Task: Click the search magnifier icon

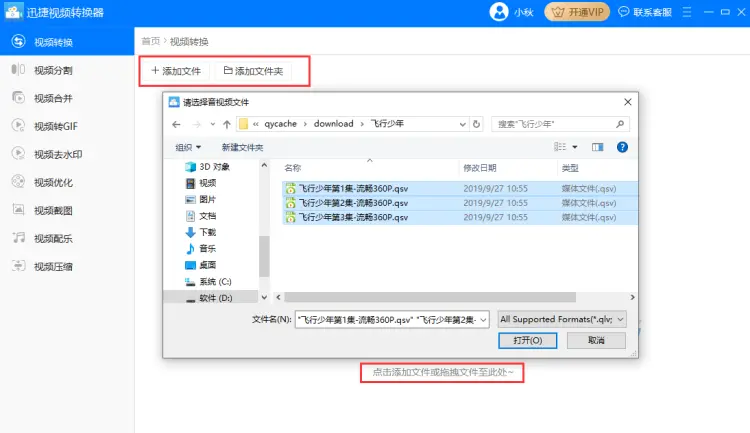Action: (x=620, y=124)
